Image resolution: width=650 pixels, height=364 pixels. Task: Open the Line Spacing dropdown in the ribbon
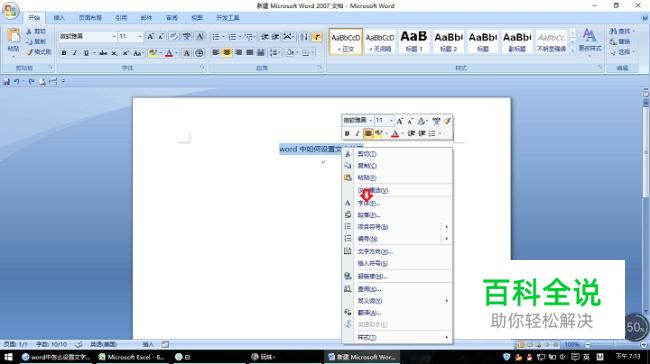274,53
